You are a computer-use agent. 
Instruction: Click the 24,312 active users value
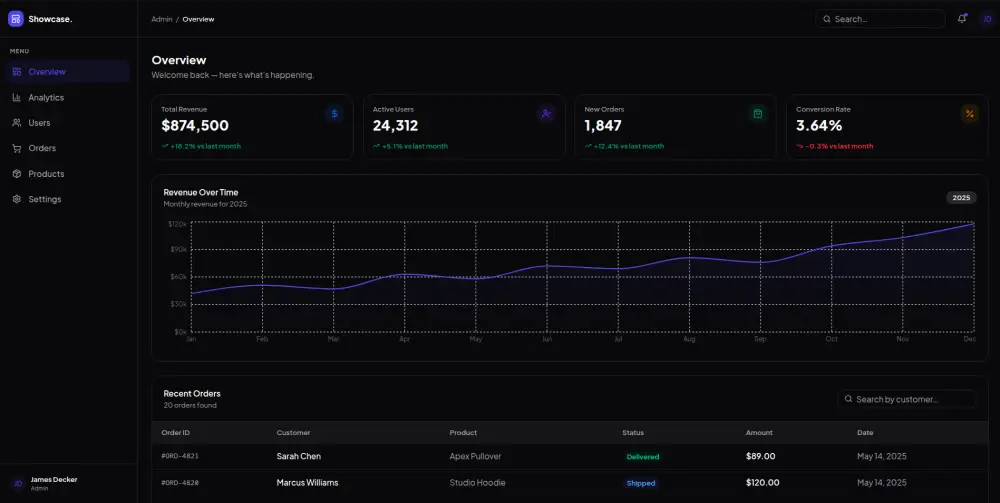point(395,126)
